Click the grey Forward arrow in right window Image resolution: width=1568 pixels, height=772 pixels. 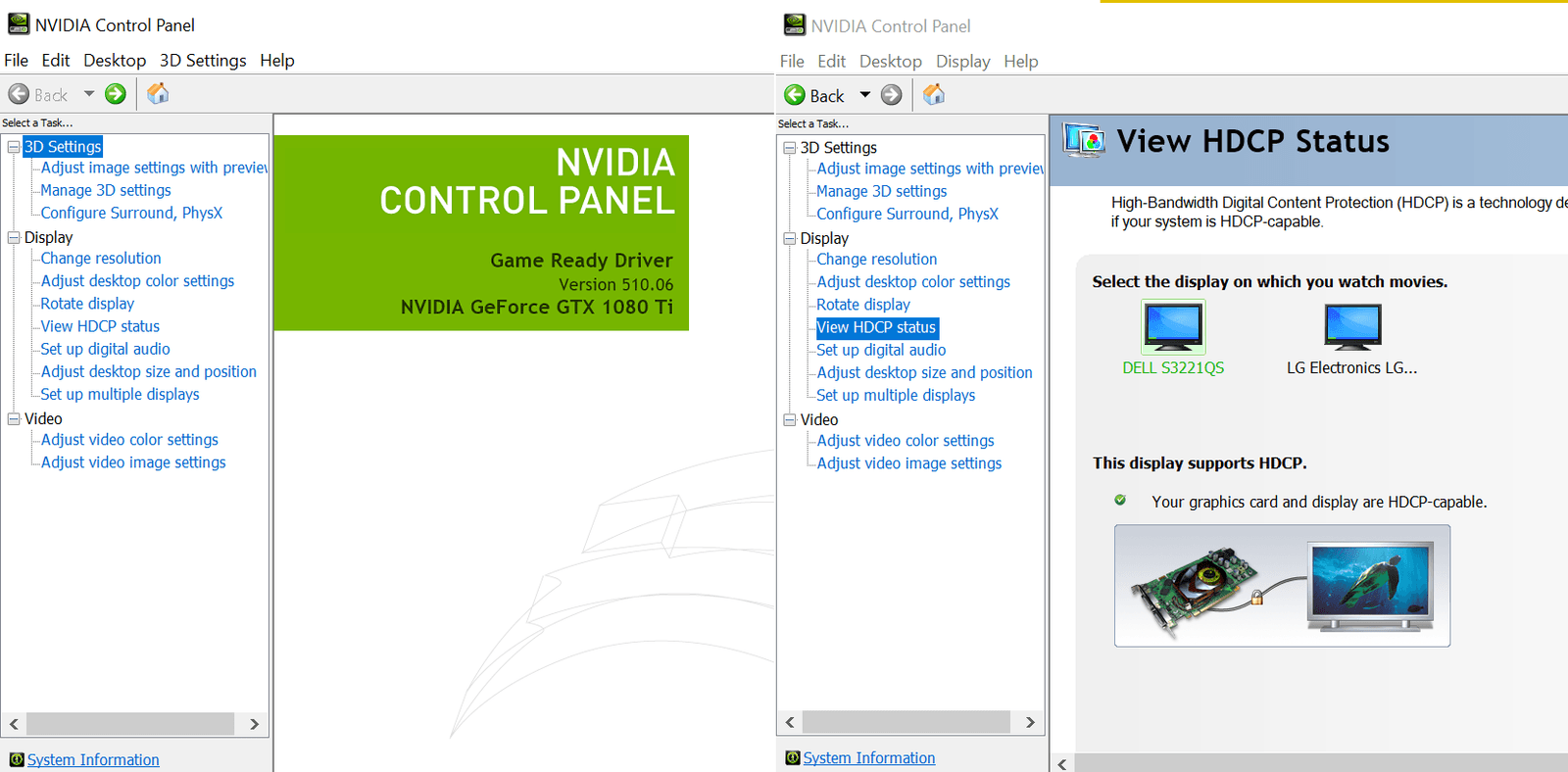coord(891,95)
